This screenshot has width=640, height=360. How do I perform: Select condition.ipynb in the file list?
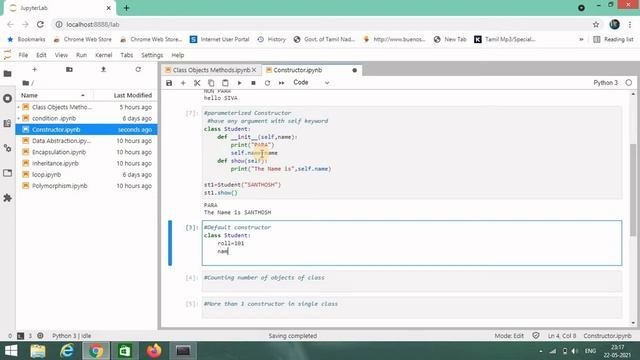click(87, 118)
